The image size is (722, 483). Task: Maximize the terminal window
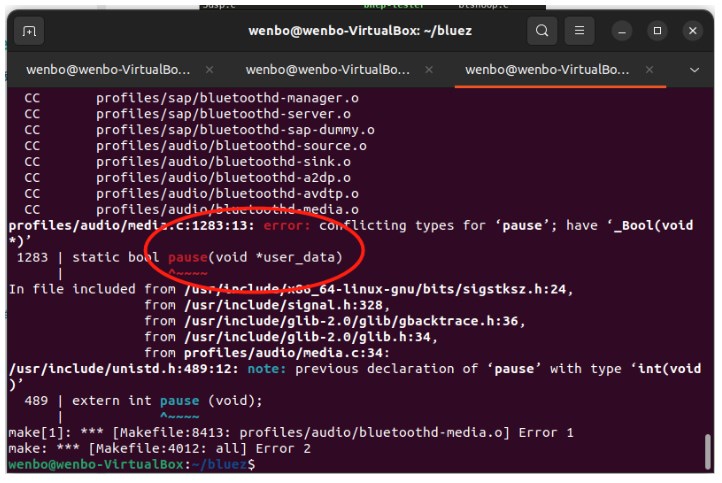(657, 31)
